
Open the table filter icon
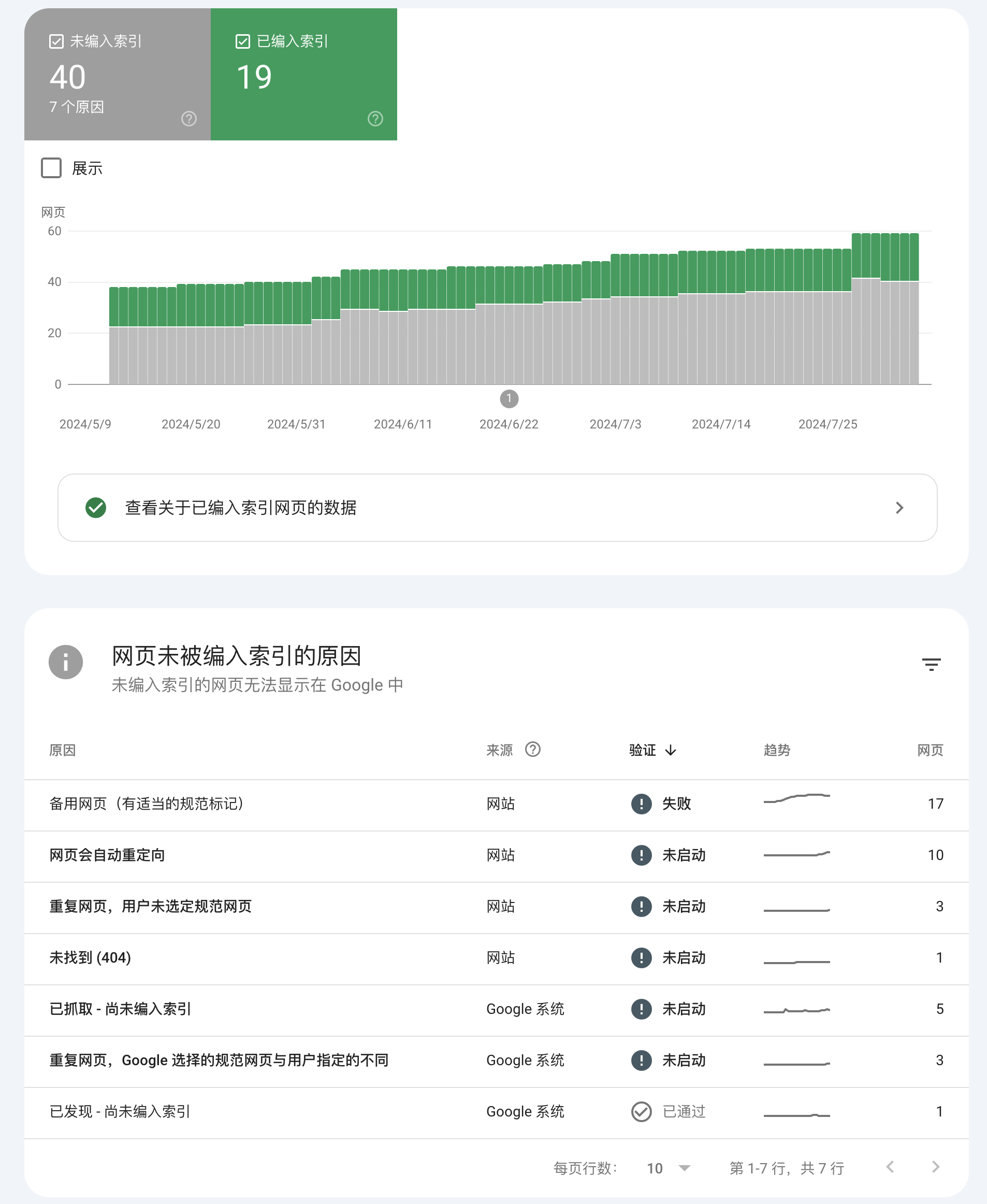pyautogui.click(x=931, y=664)
